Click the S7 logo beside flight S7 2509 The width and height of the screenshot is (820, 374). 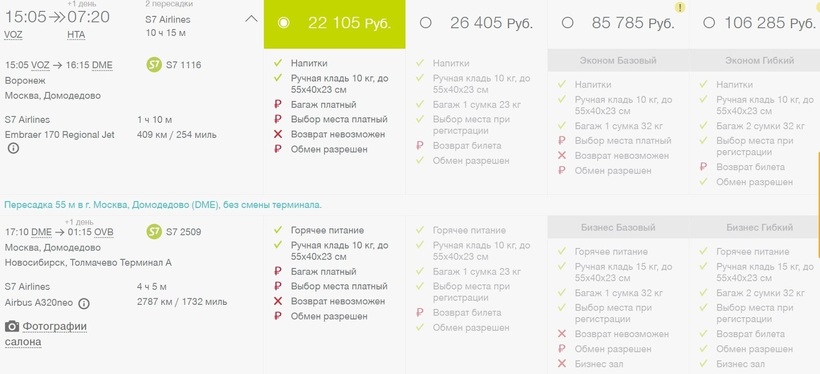point(154,232)
